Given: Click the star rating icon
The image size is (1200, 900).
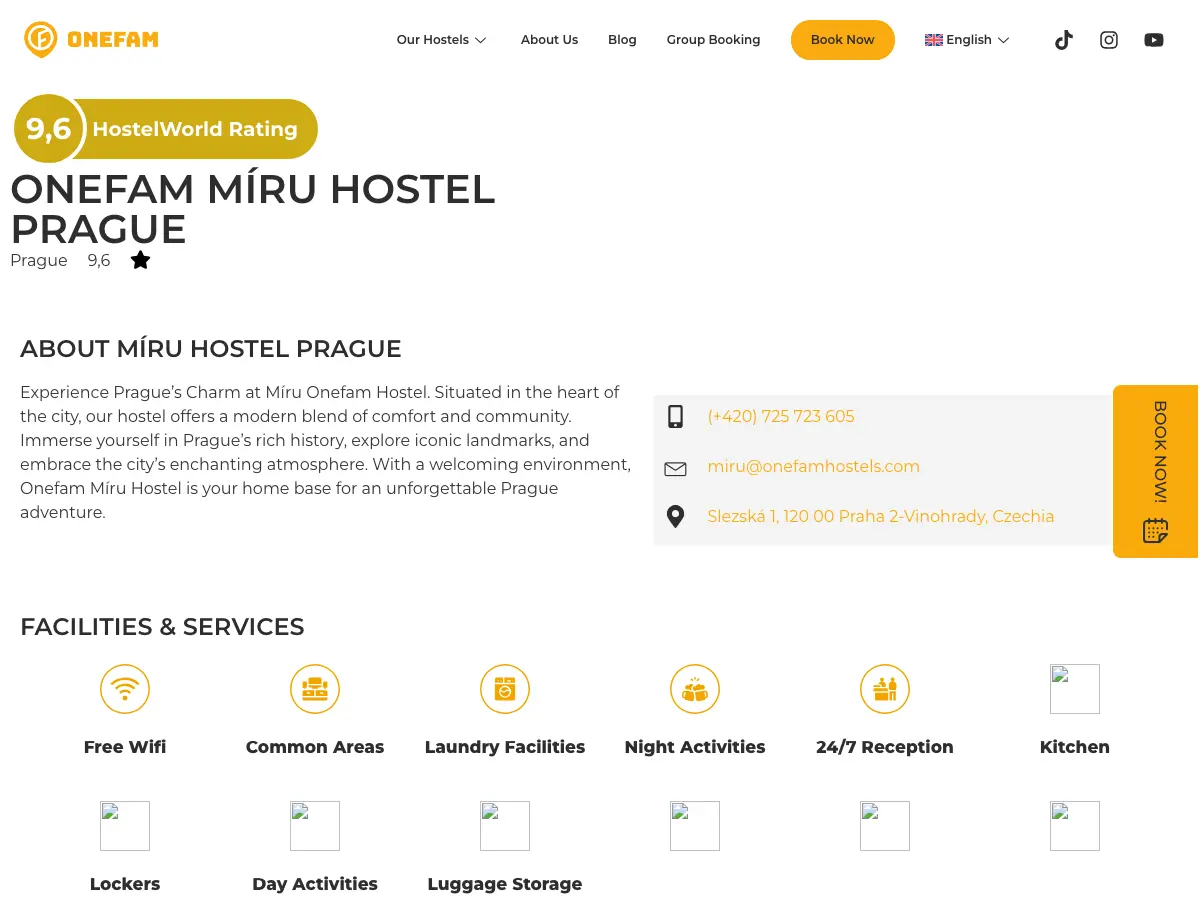Looking at the screenshot, I should 140,260.
